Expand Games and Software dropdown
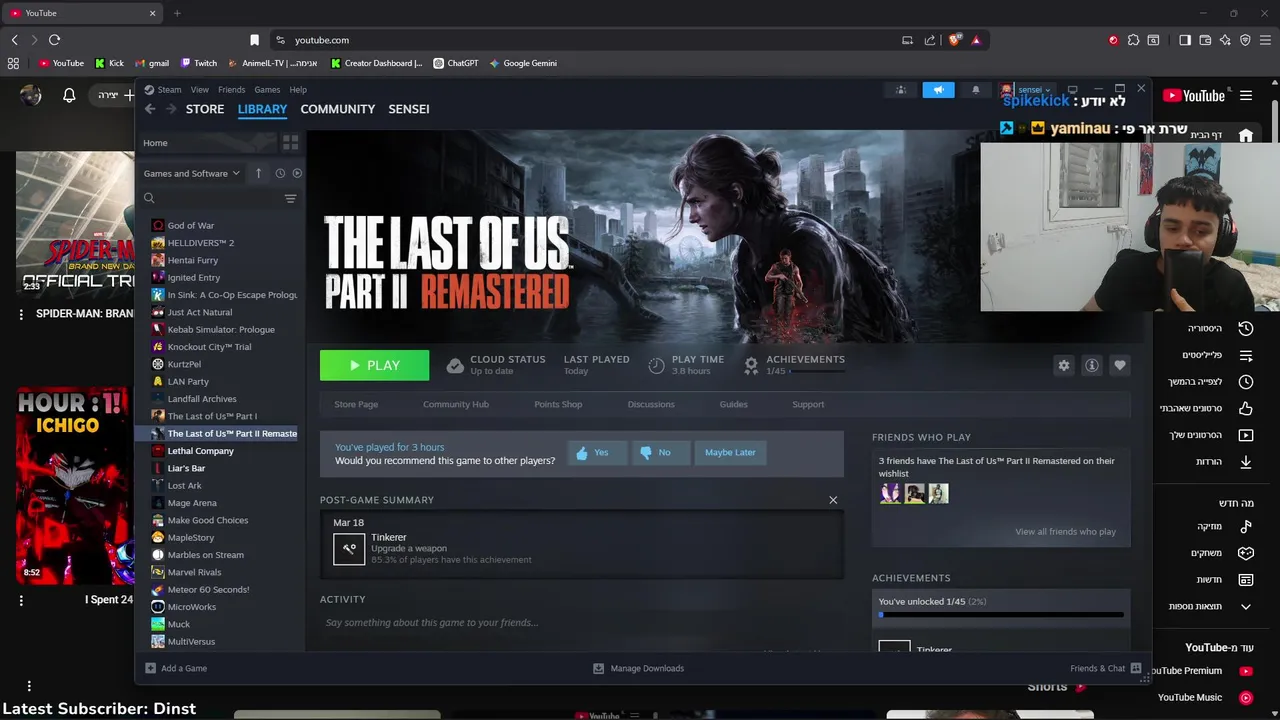The width and height of the screenshot is (1280, 720). click(x=191, y=173)
